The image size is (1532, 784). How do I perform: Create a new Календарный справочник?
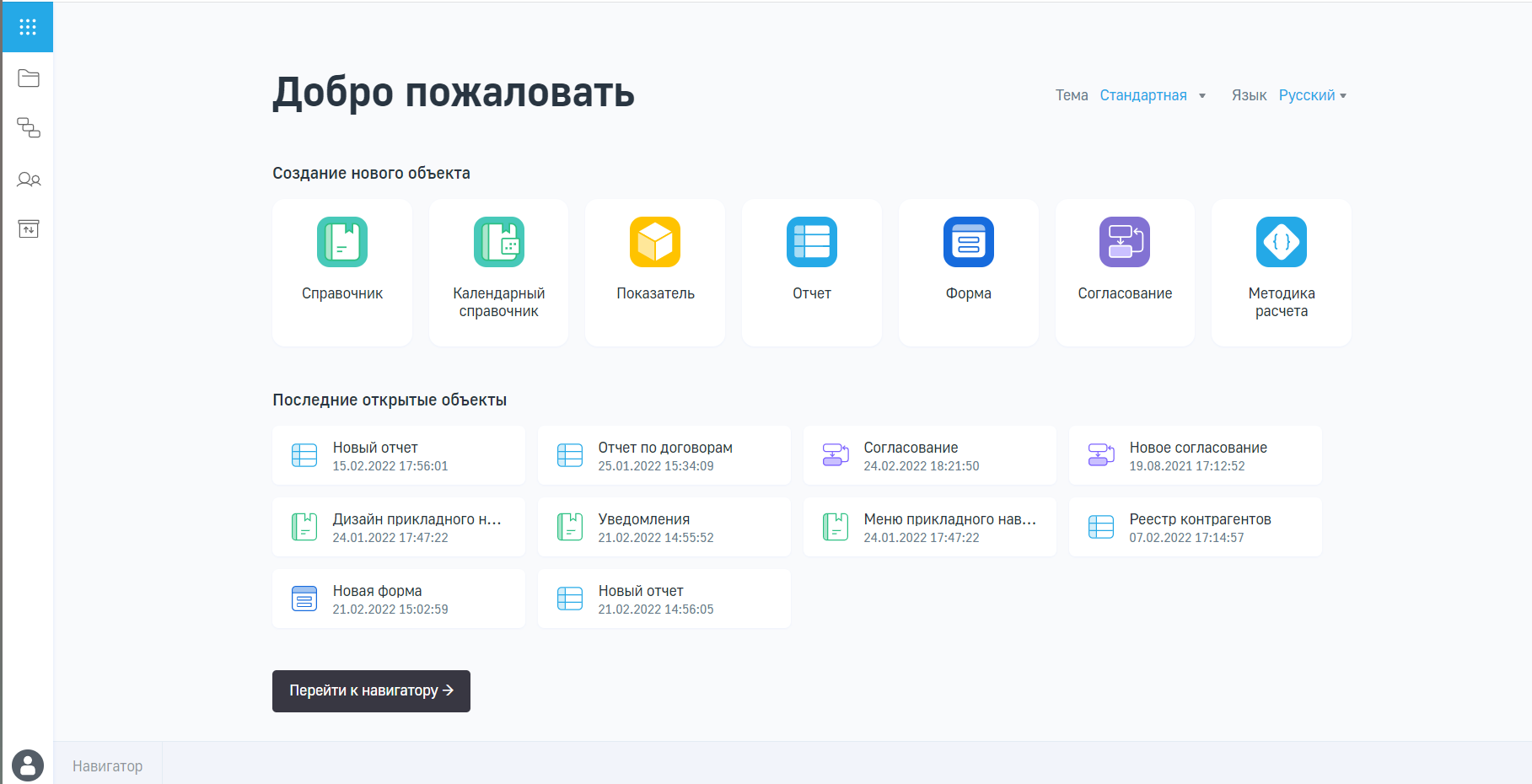coord(498,271)
